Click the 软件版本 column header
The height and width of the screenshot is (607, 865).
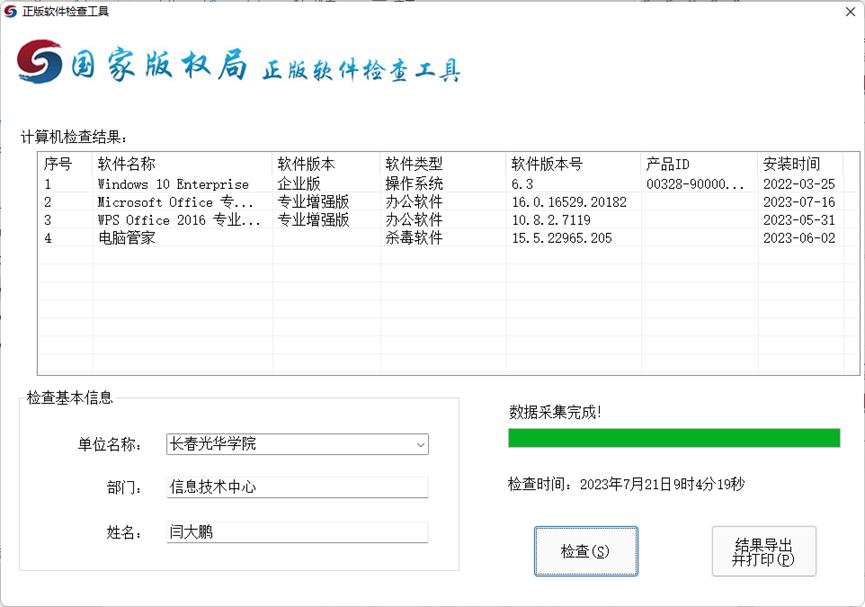[327, 164]
